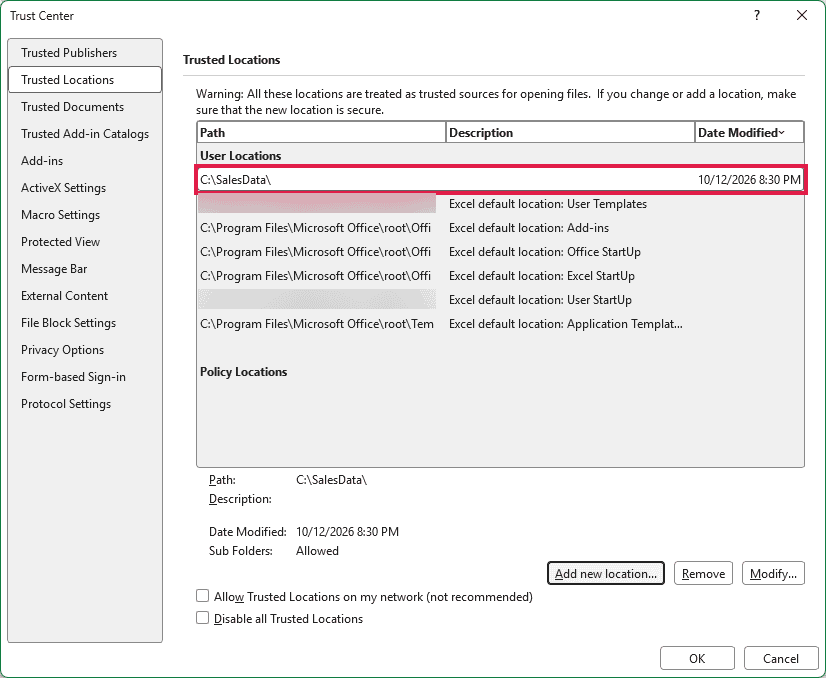Select the Add-ins default location row
This screenshot has width=826, height=678.
pyautogui.click(x=500, y=228)
